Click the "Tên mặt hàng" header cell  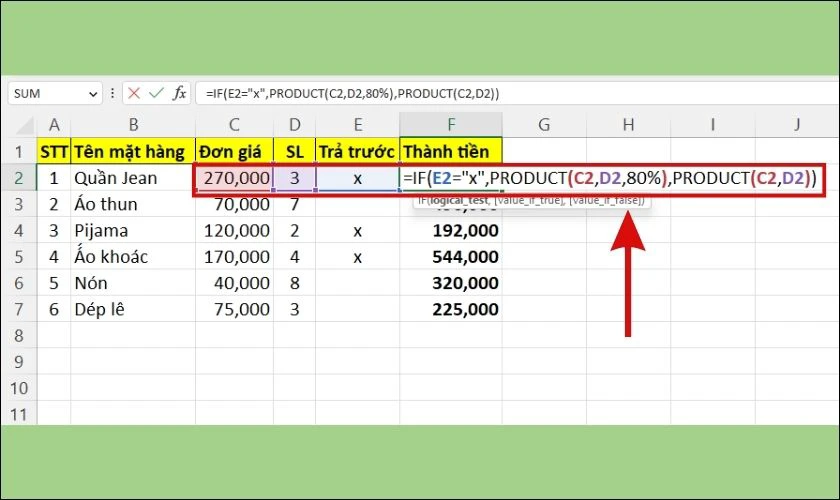pyautogui.click(x=133, y=152)
